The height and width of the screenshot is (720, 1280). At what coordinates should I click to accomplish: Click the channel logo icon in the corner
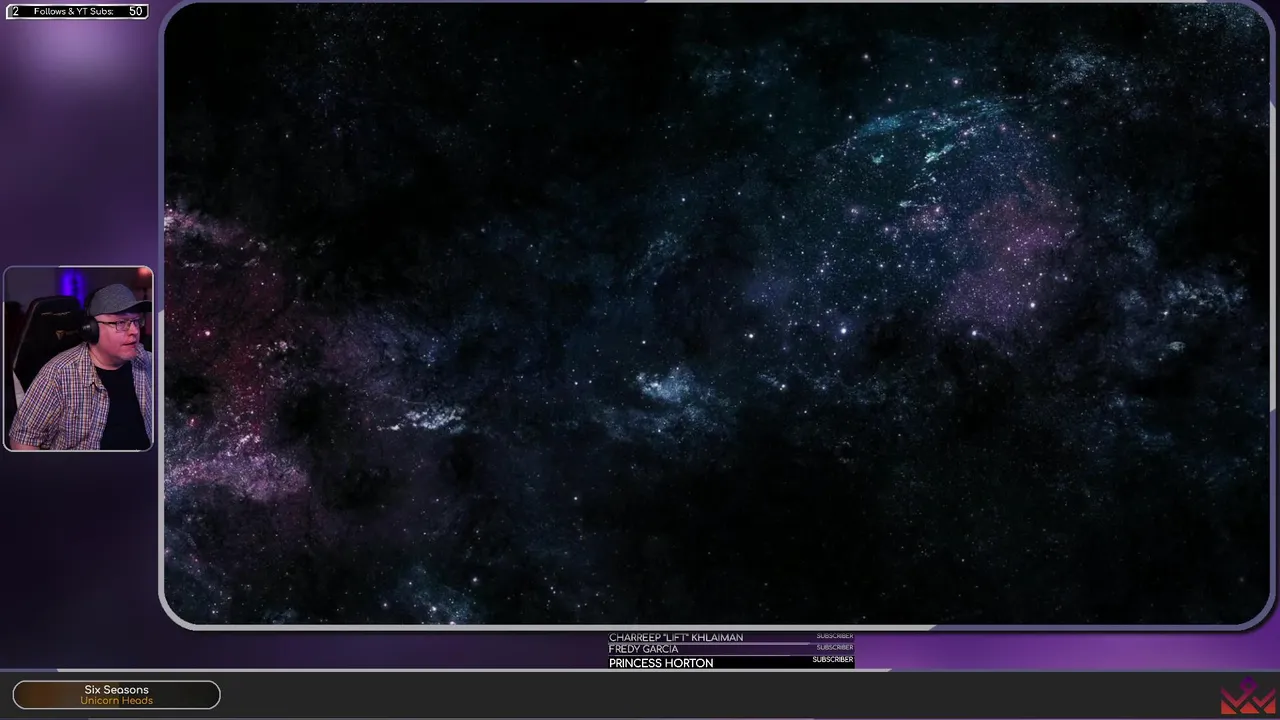point(1248,696)
